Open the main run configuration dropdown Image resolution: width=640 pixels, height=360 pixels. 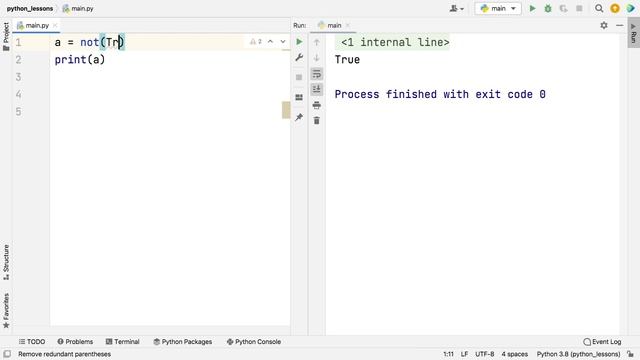point(498,8)
